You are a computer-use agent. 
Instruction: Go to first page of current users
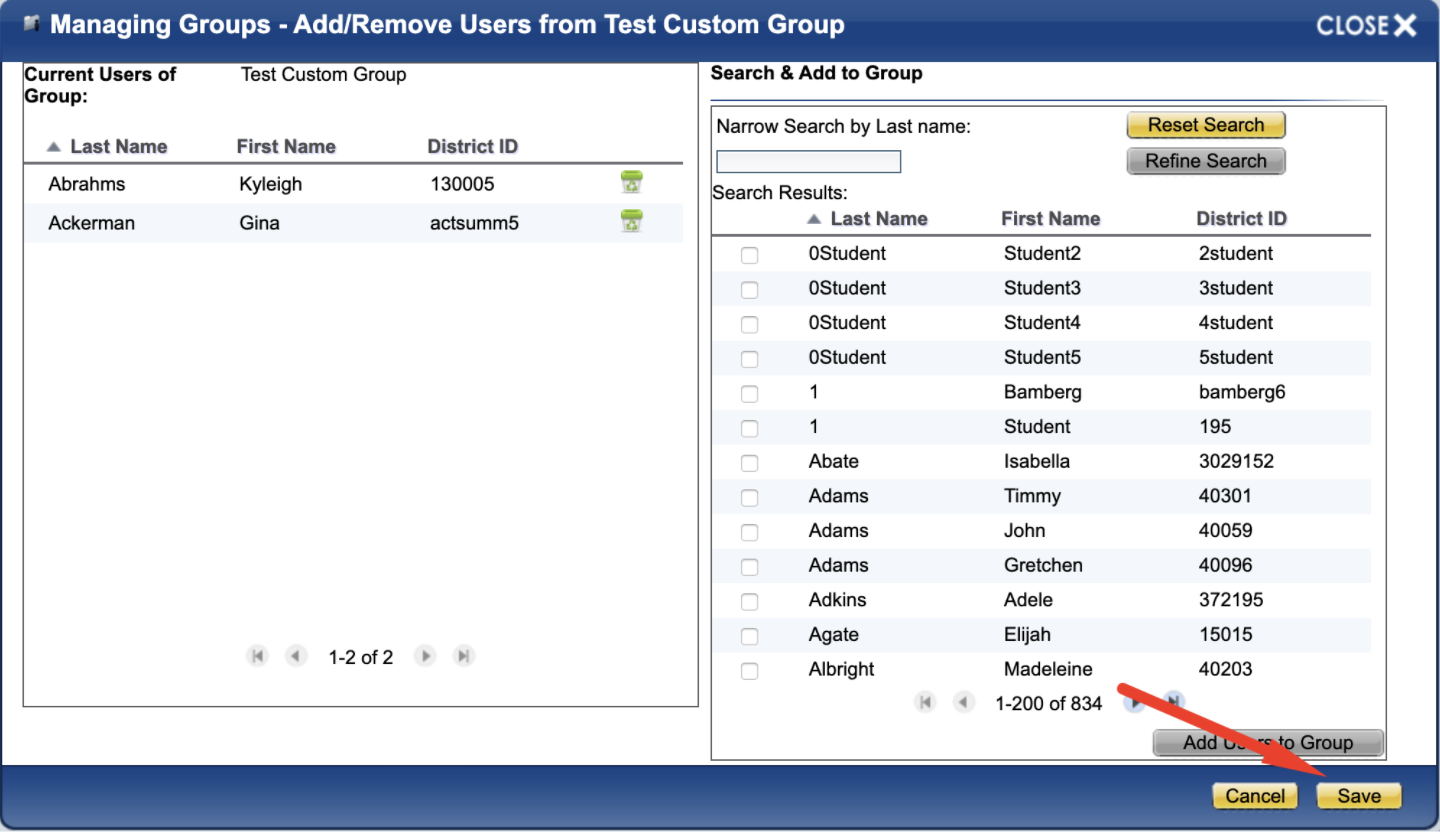pyautogui.click(x=258, y=656)
